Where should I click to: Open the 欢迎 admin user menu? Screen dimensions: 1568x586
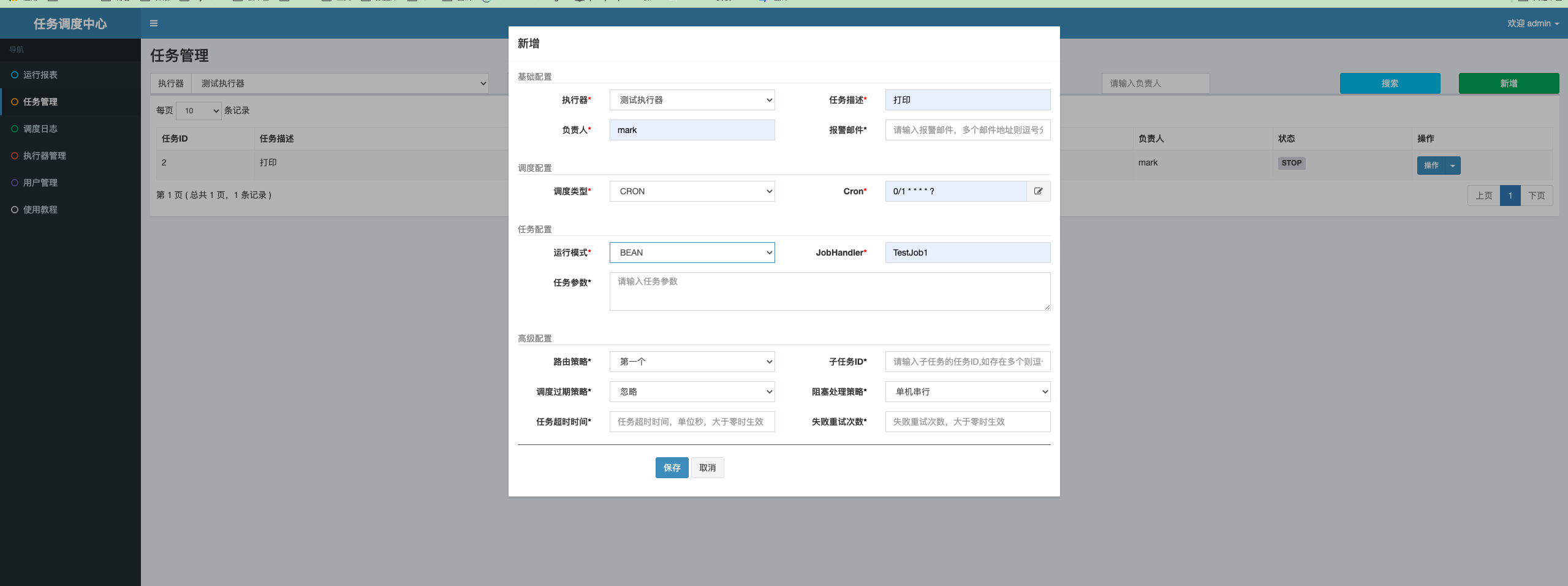click(x=1532, y=23)
